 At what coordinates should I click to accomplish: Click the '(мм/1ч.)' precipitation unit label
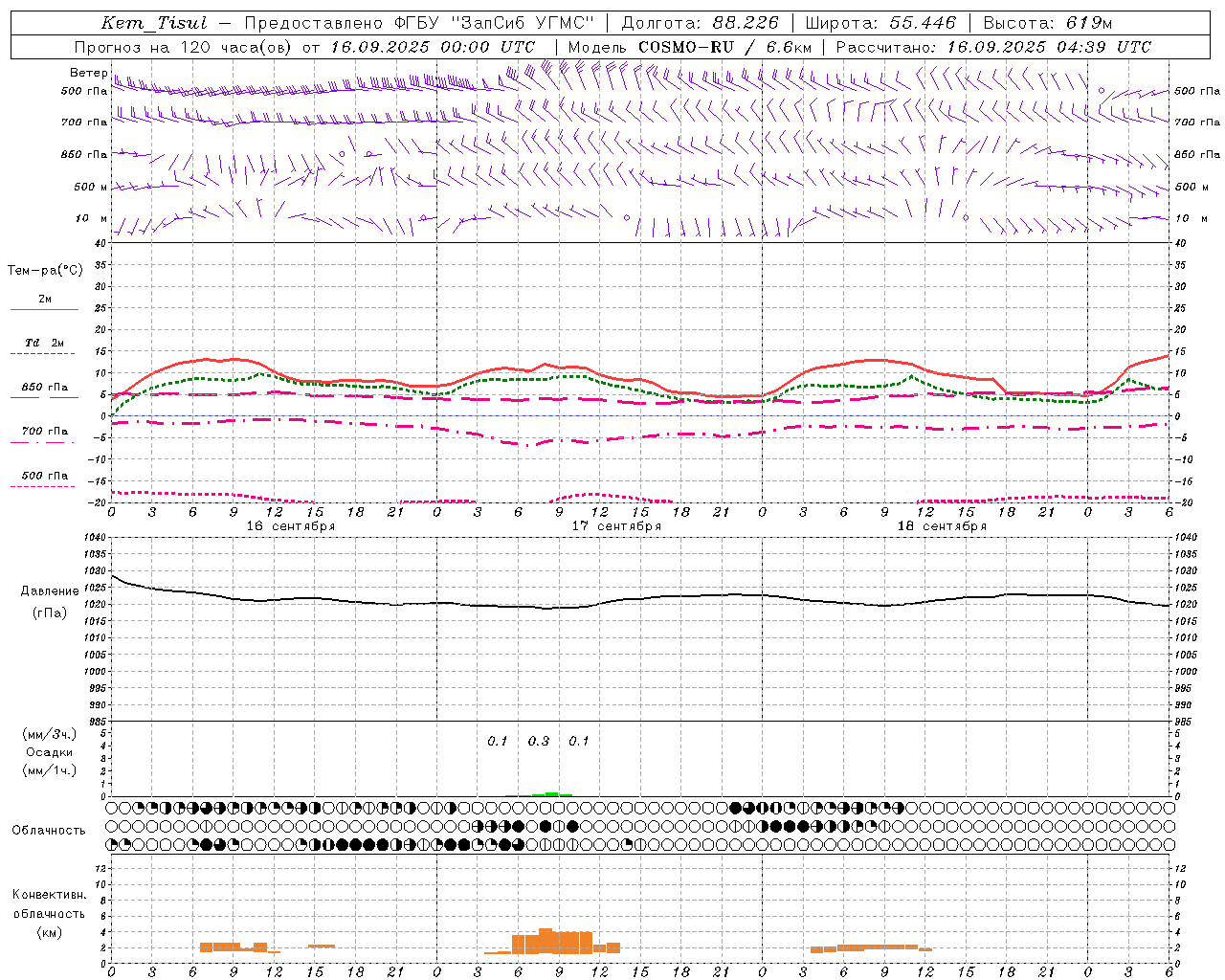[50, 770]
